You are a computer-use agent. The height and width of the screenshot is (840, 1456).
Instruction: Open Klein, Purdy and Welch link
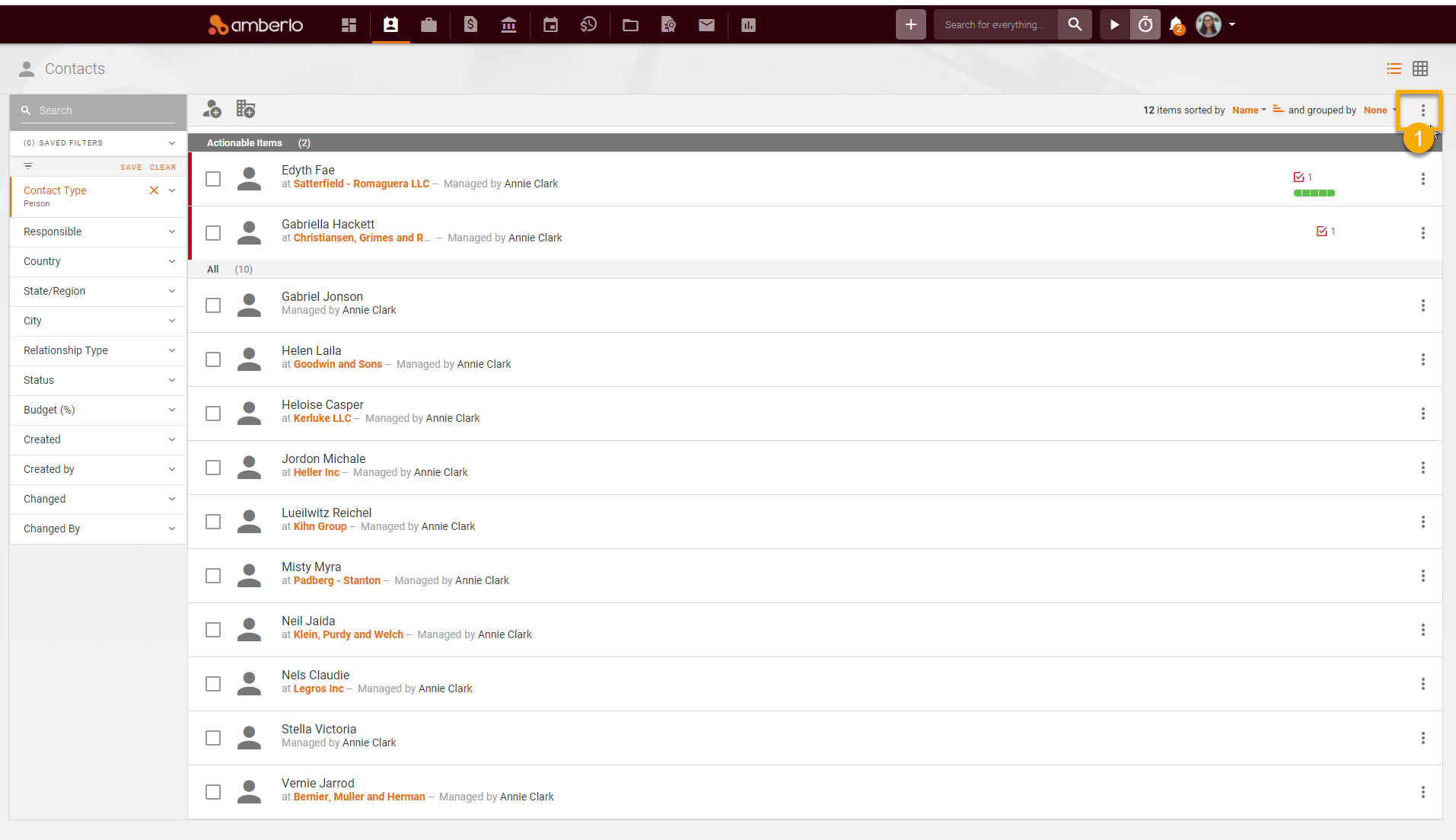pyautogui.click(x=349, y=634)
